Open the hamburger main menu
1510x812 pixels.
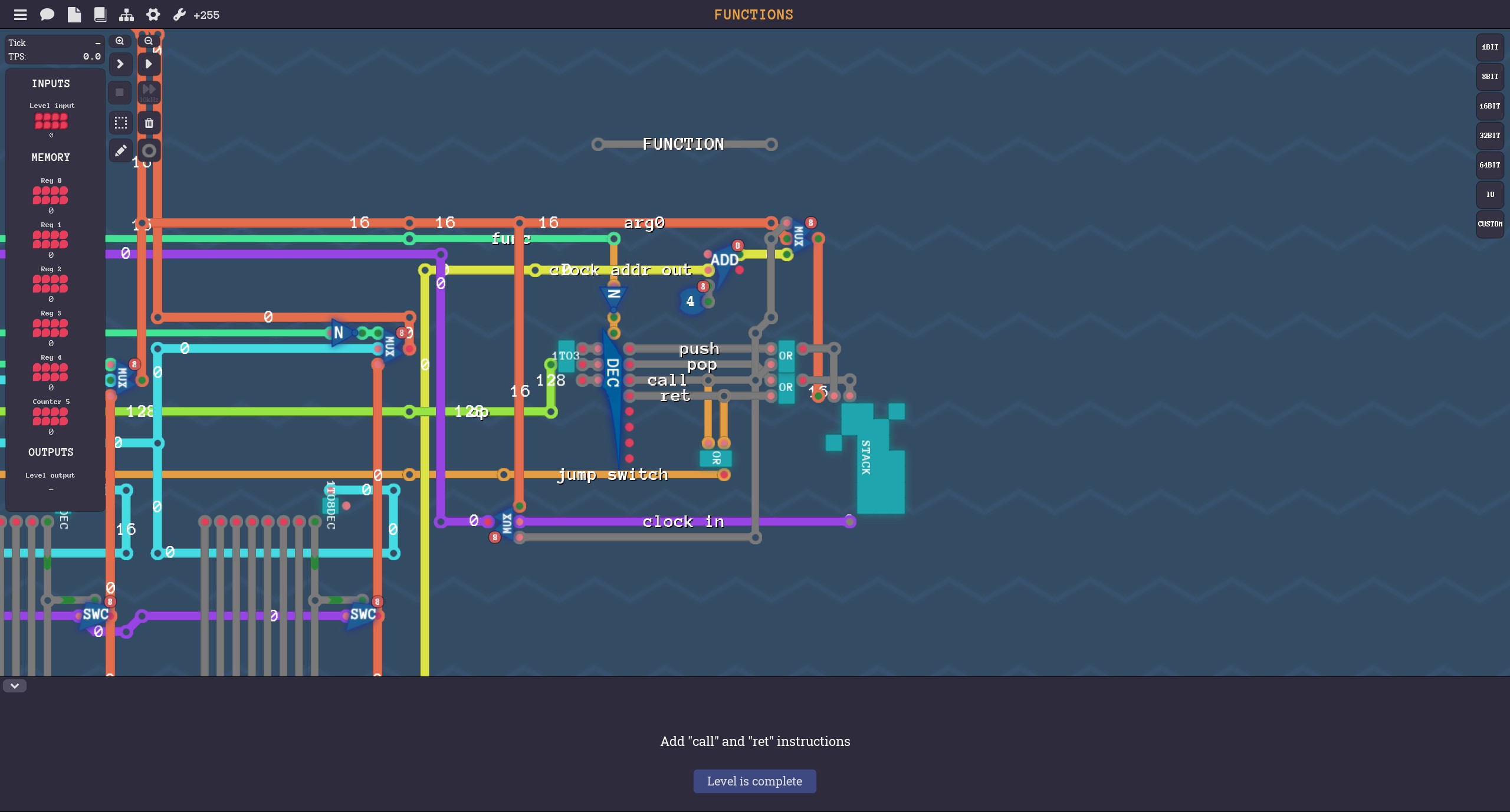20,15
